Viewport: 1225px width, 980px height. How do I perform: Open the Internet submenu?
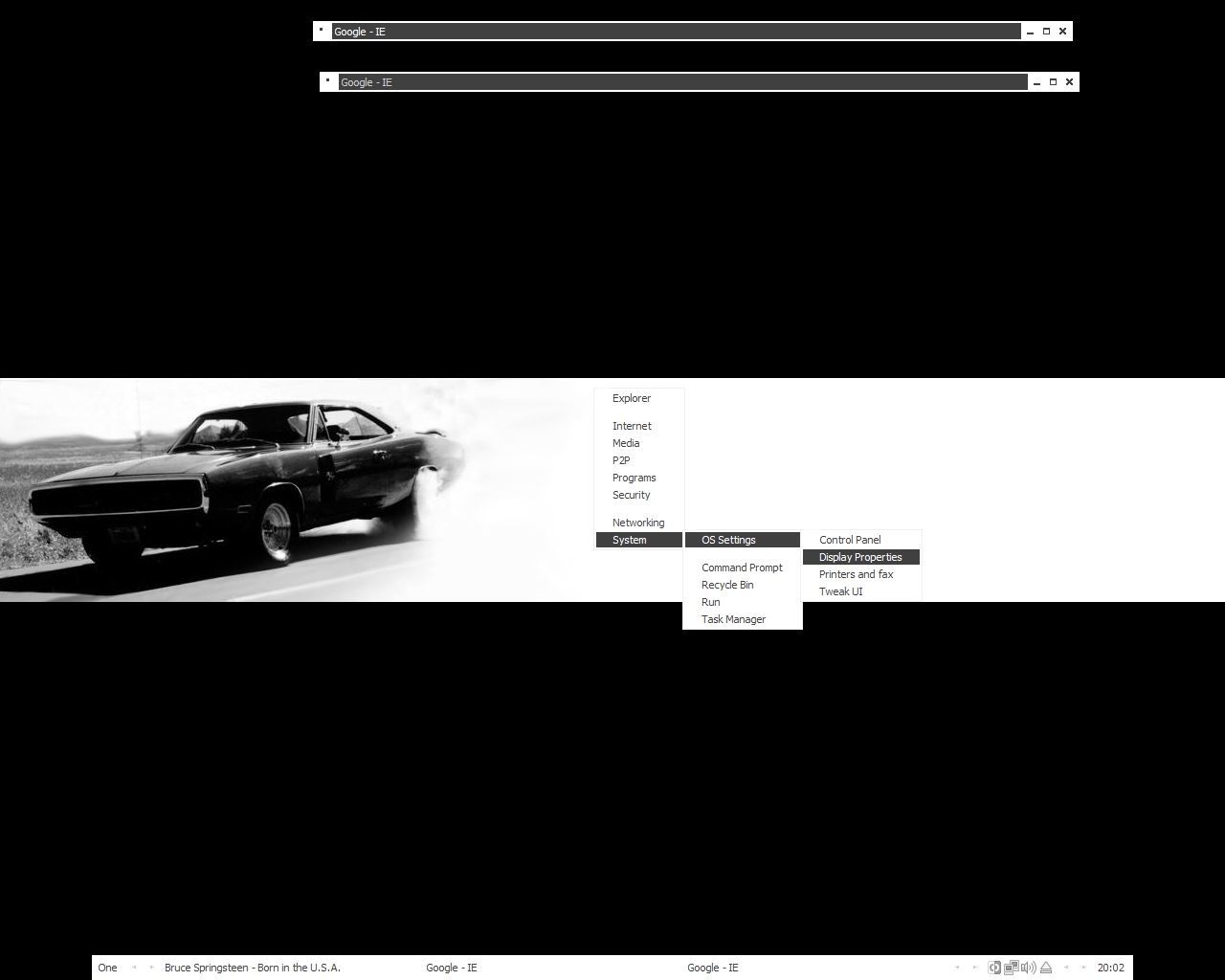pyautogui.click(x=639, y=426)
